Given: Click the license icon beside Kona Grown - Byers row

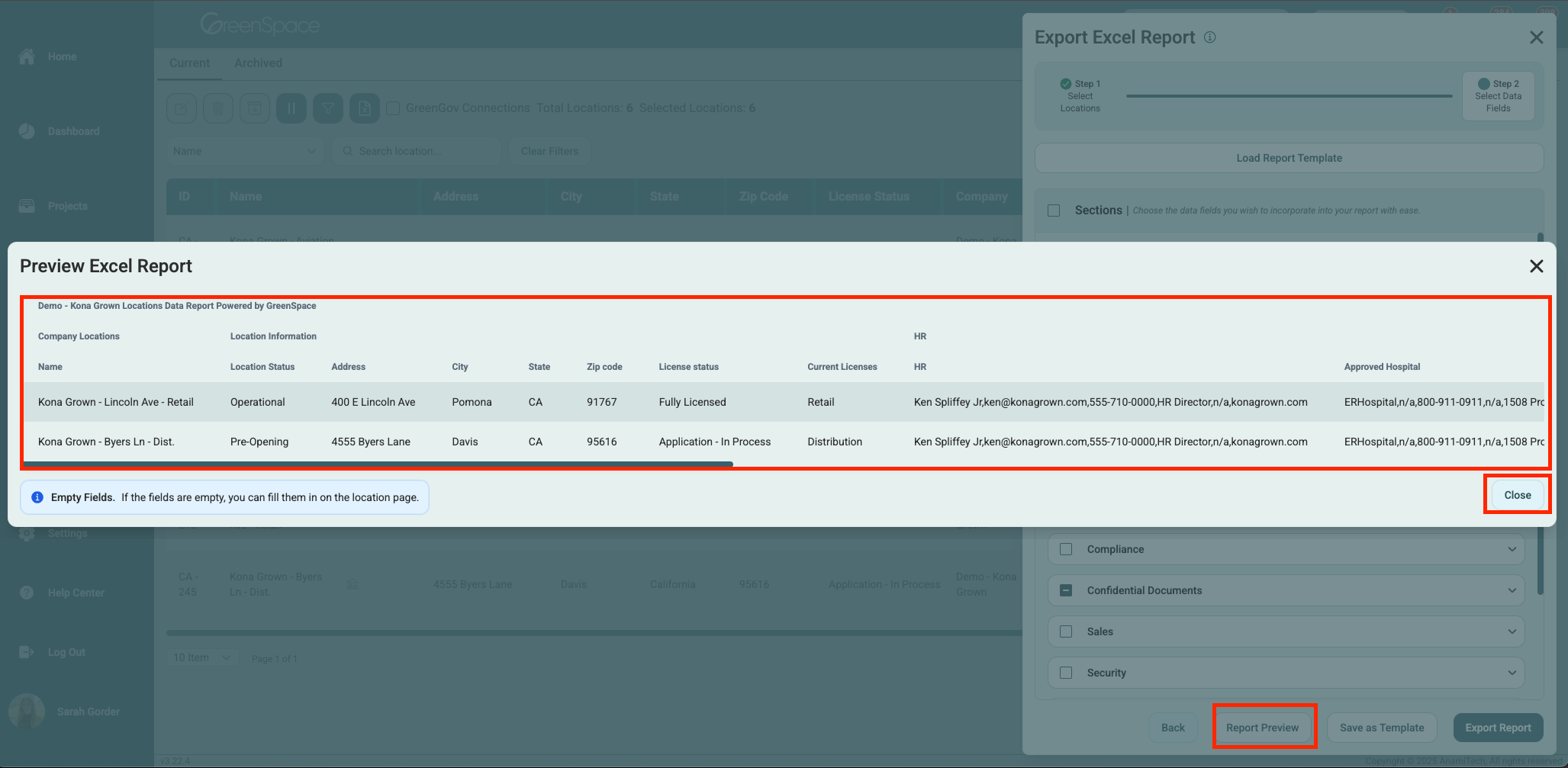Looking at the screenshot, I should coord(353,584).
